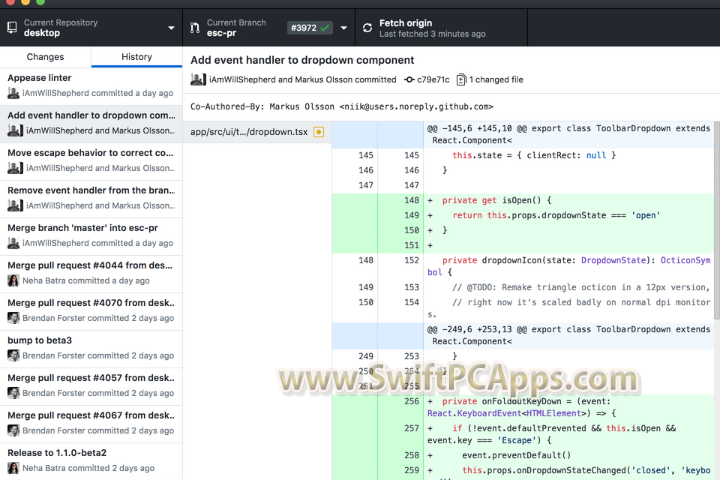Select the app/src/ui/t.../dropdown.tsx file
This screenshot has height=480, width=720.
point(257,132)
